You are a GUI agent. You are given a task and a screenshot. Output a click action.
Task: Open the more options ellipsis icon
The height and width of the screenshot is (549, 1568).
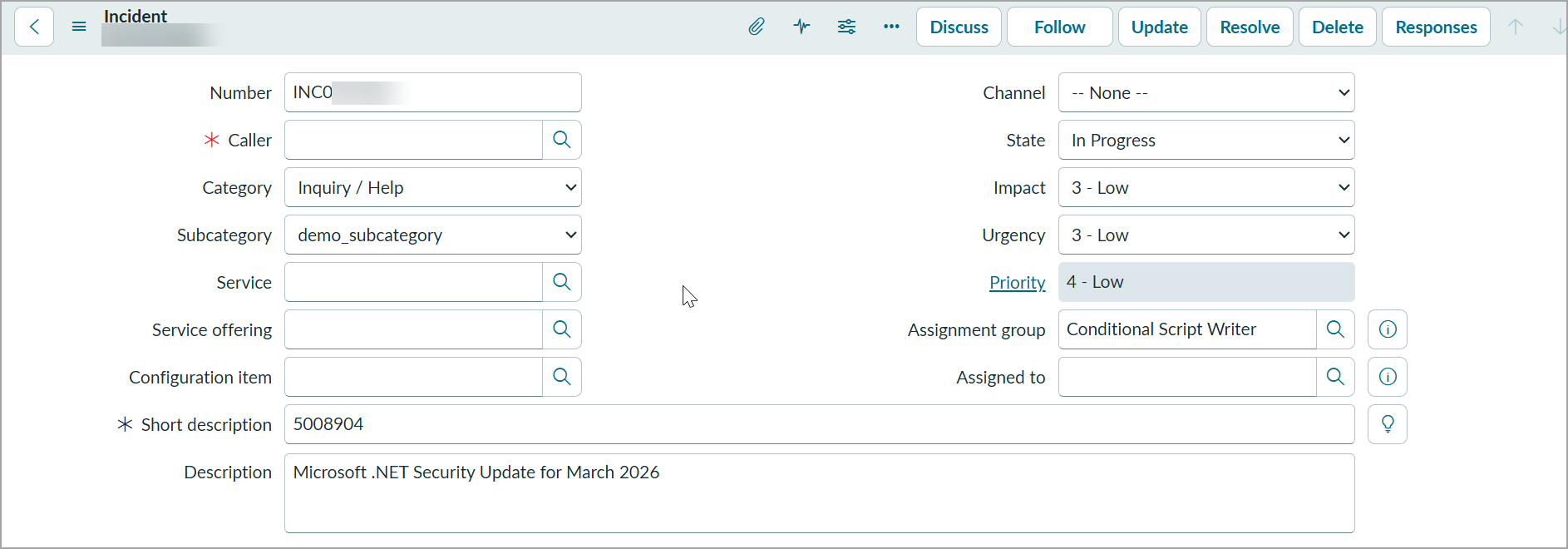pos(891,27)
